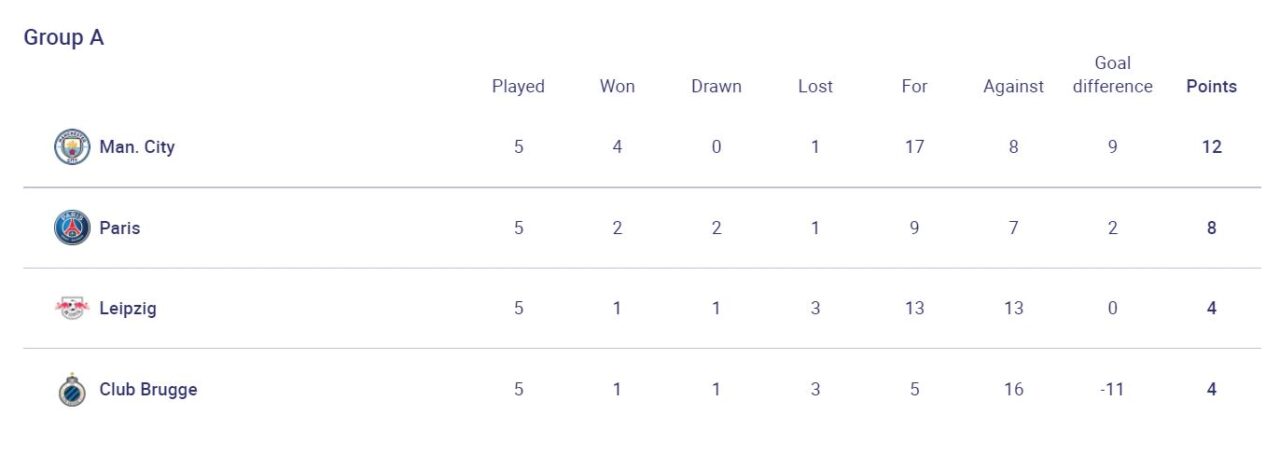Screen dimensions: 1280x456
Task: Click the Group A heading
Action: 64,38
